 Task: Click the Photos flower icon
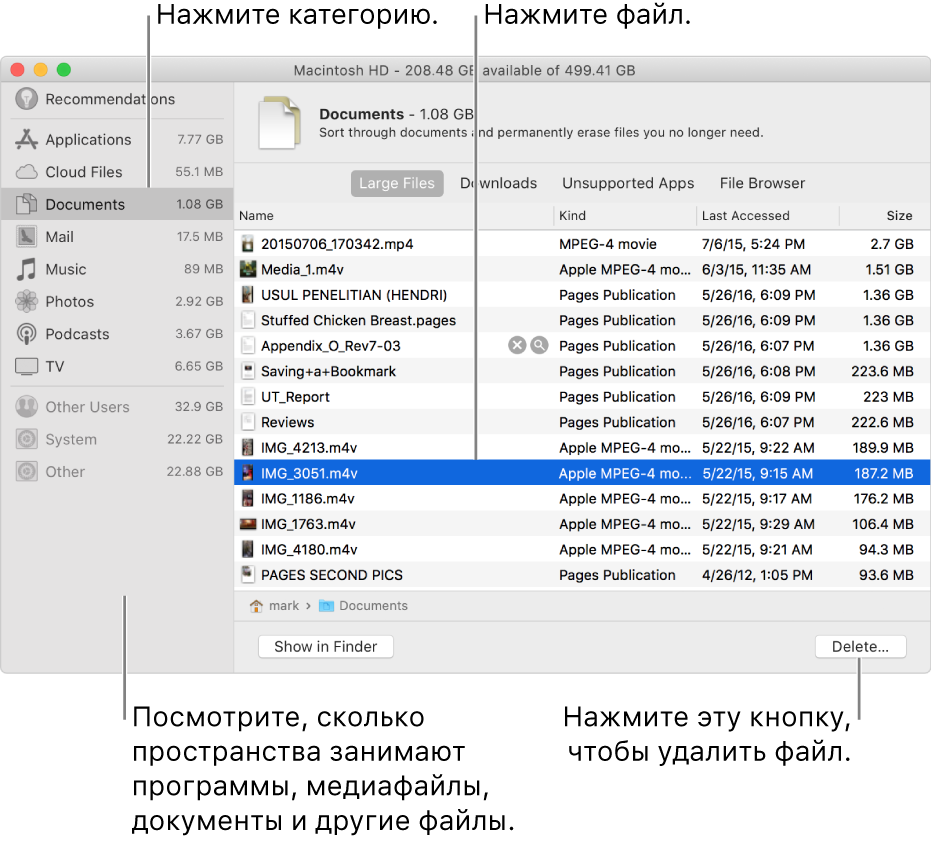click(26, 301)
